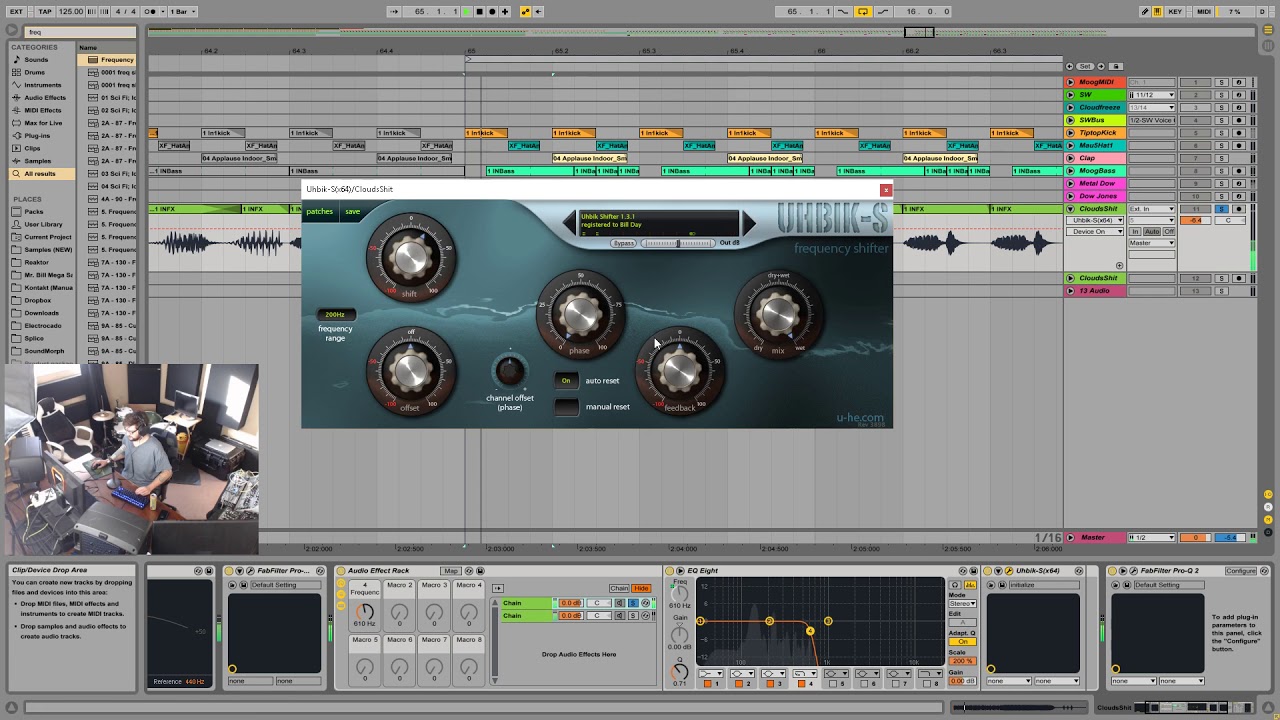
Task: Click the TAP tempo button
Action: pos(45,11)
